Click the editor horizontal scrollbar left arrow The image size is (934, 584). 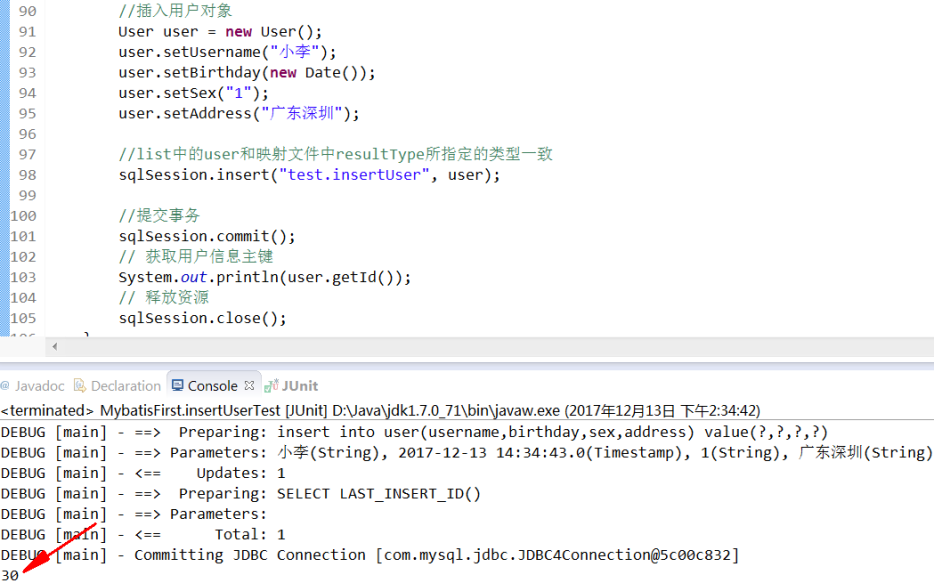click(55, 346)
